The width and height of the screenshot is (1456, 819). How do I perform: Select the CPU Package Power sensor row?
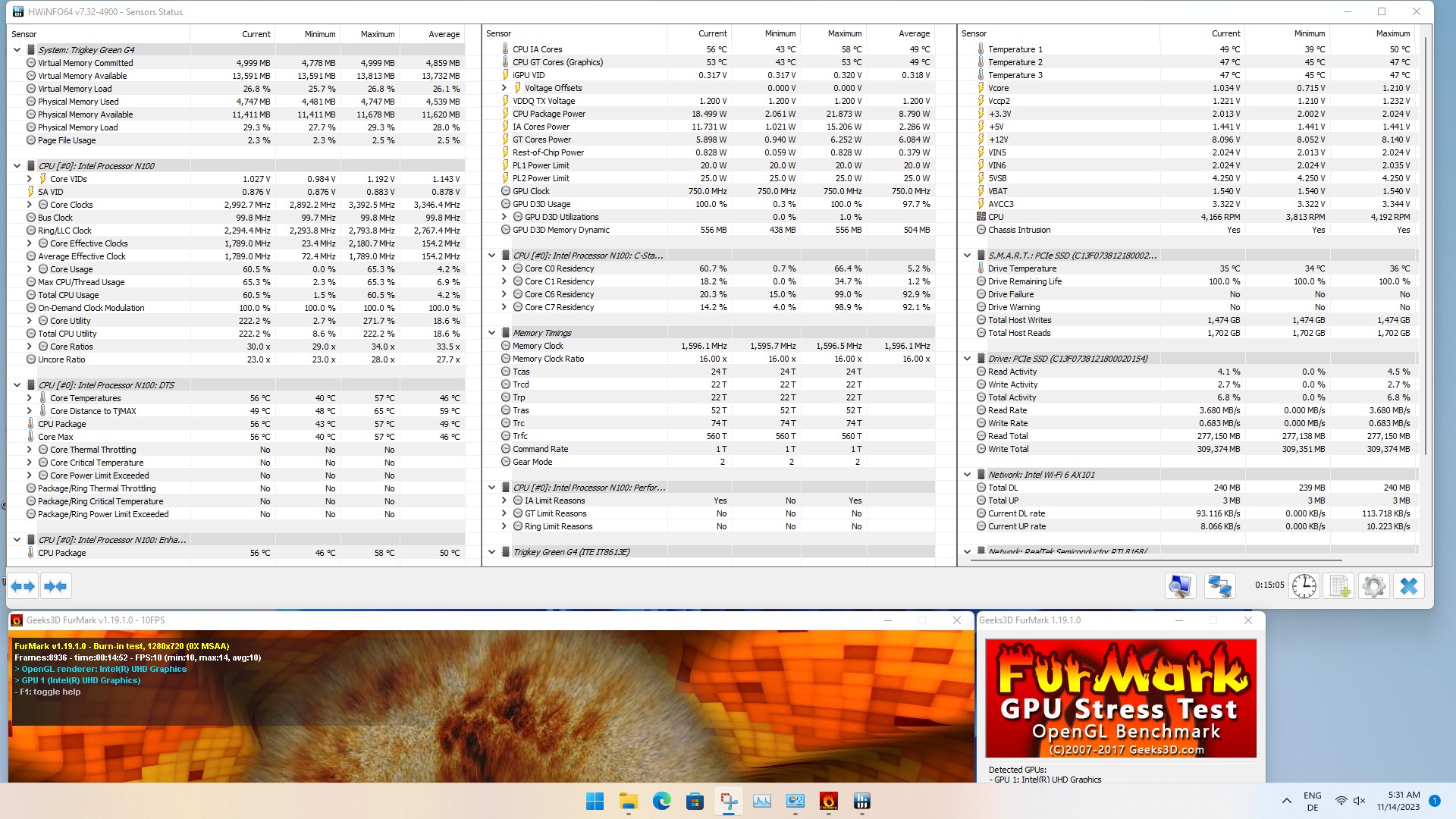coord(548,114)
